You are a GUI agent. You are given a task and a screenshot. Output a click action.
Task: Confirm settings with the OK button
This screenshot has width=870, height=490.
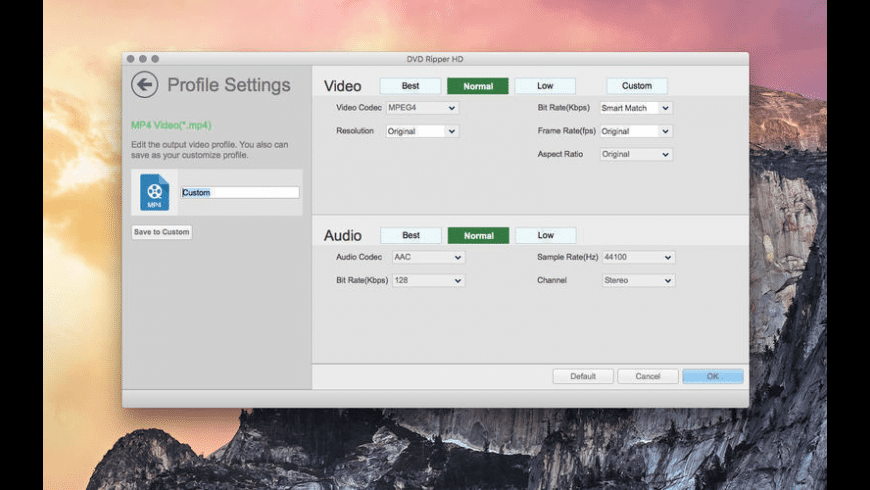pos(712,376)
